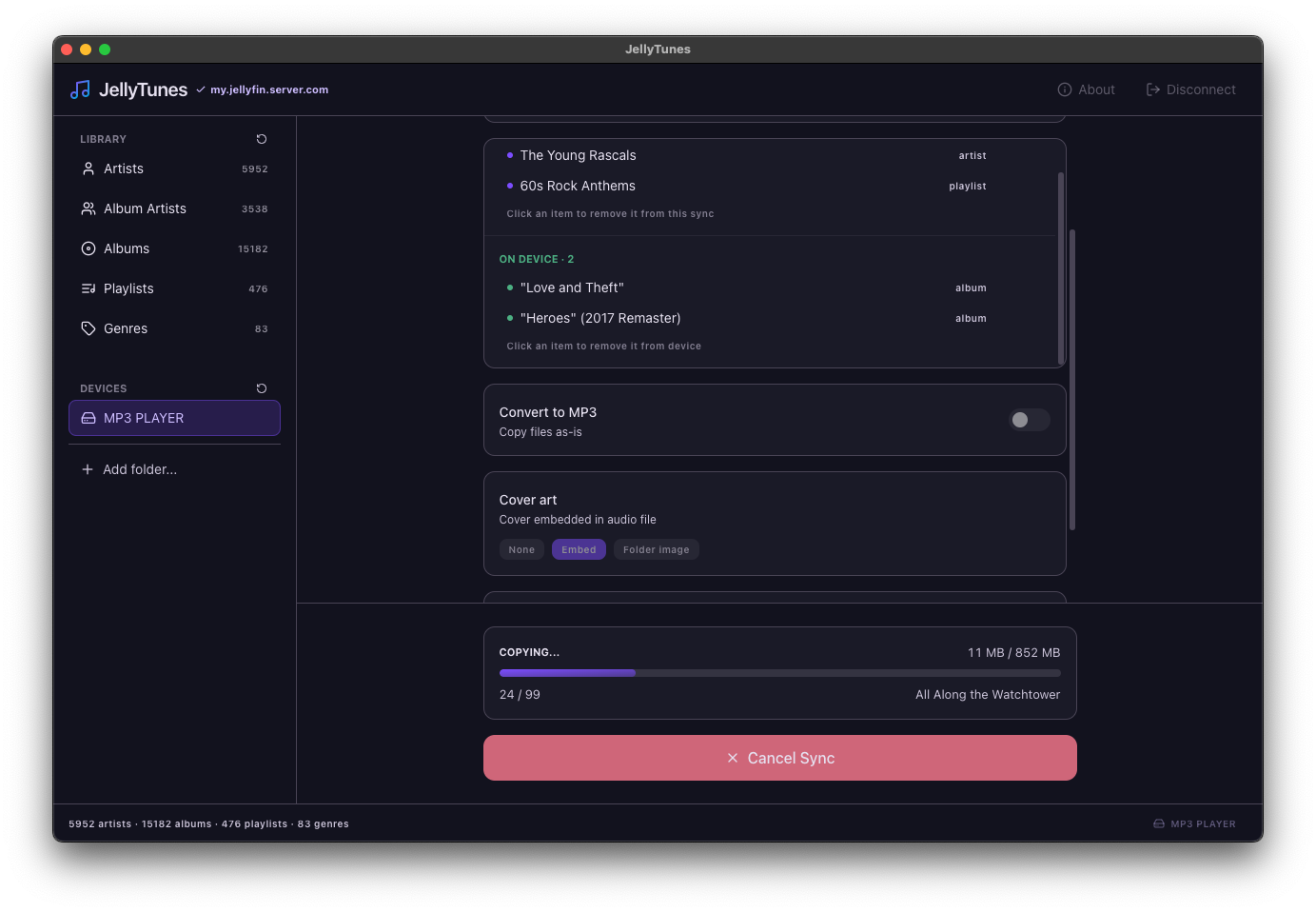Click the ON DEVICE · 2 heading
Image resolution: width=1316 pixels, height=912 pixels.
click(x=537, y=259)
